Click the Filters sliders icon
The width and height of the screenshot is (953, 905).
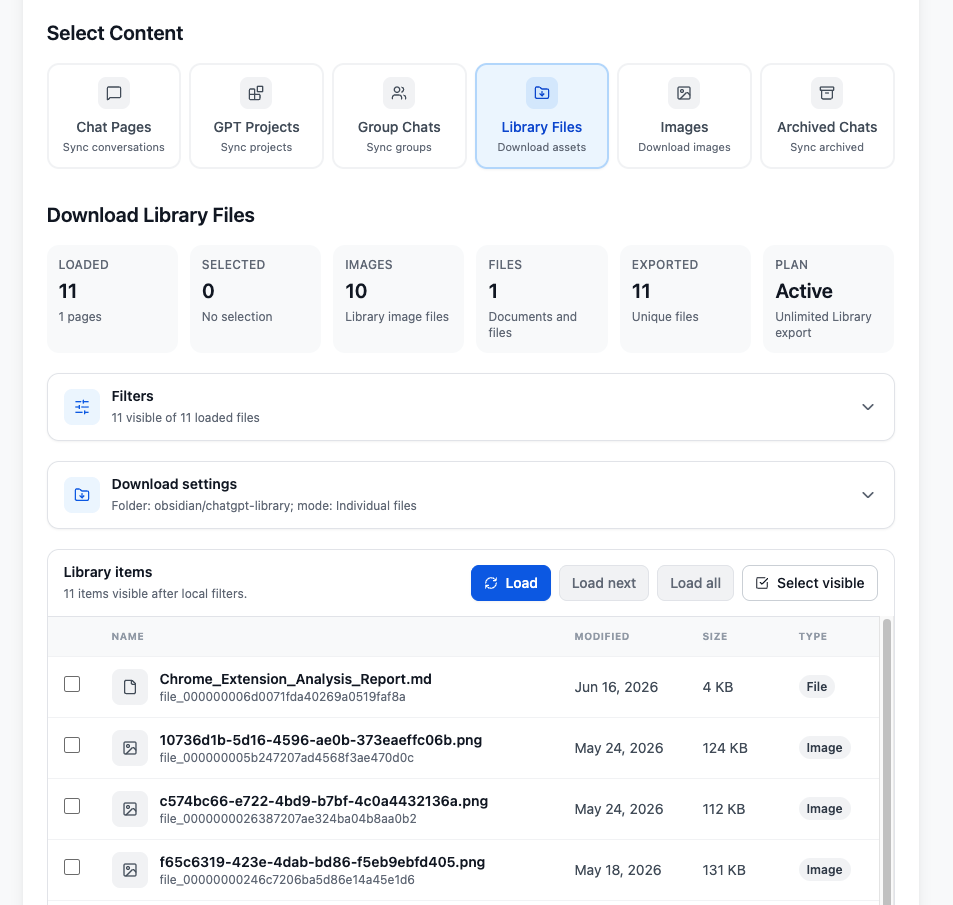[x=82, y=407]
